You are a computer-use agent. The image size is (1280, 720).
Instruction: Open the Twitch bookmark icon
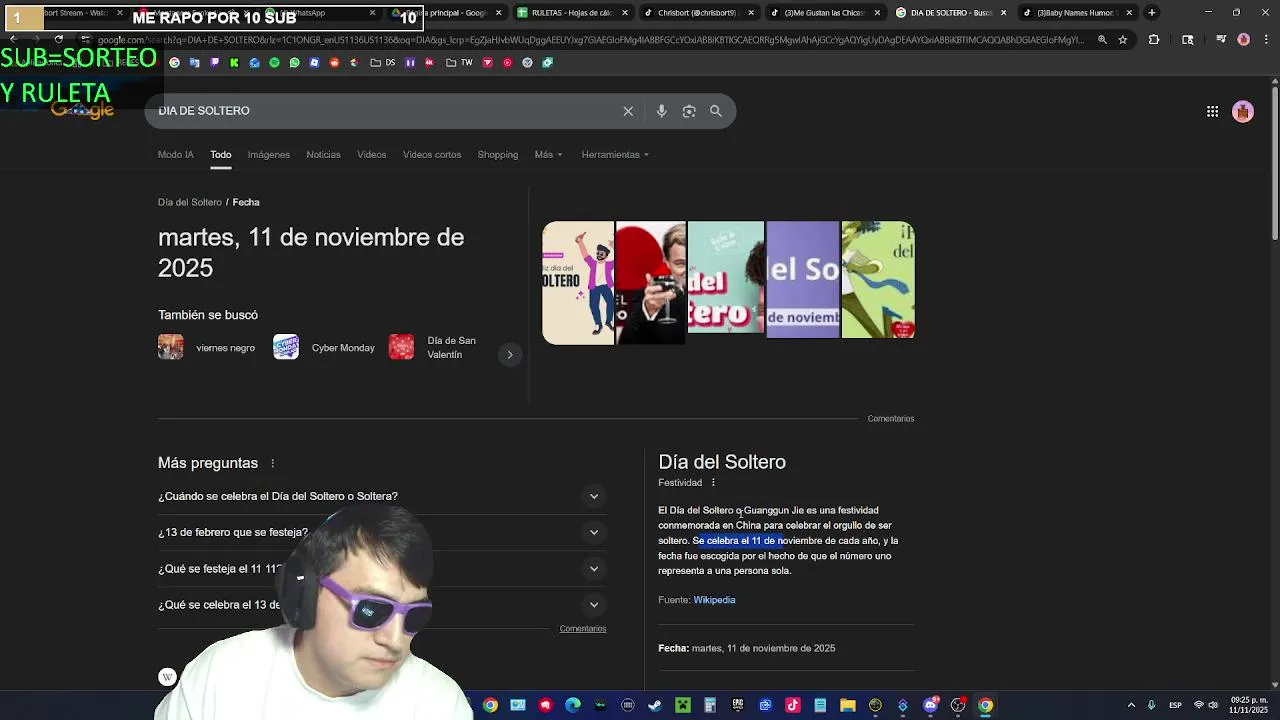pos(214,63)
